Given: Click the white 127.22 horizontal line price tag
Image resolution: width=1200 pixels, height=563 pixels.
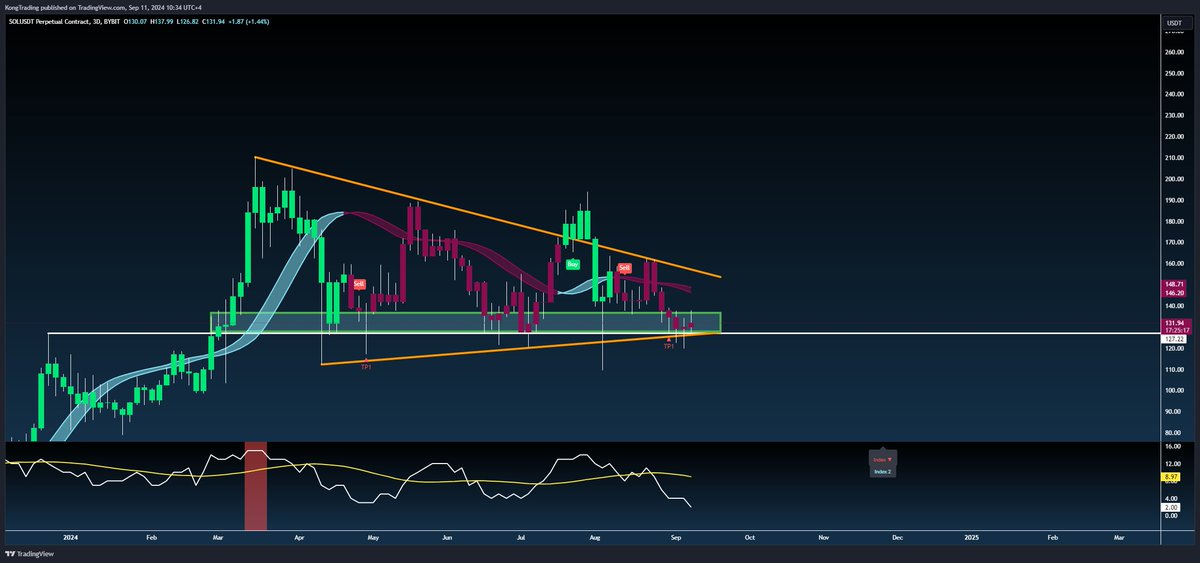Looking at the screenshot, I should 1174,340.
